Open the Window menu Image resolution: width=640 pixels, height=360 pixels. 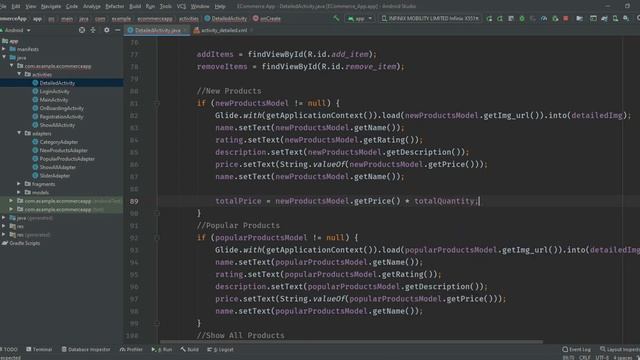[200, 6]
